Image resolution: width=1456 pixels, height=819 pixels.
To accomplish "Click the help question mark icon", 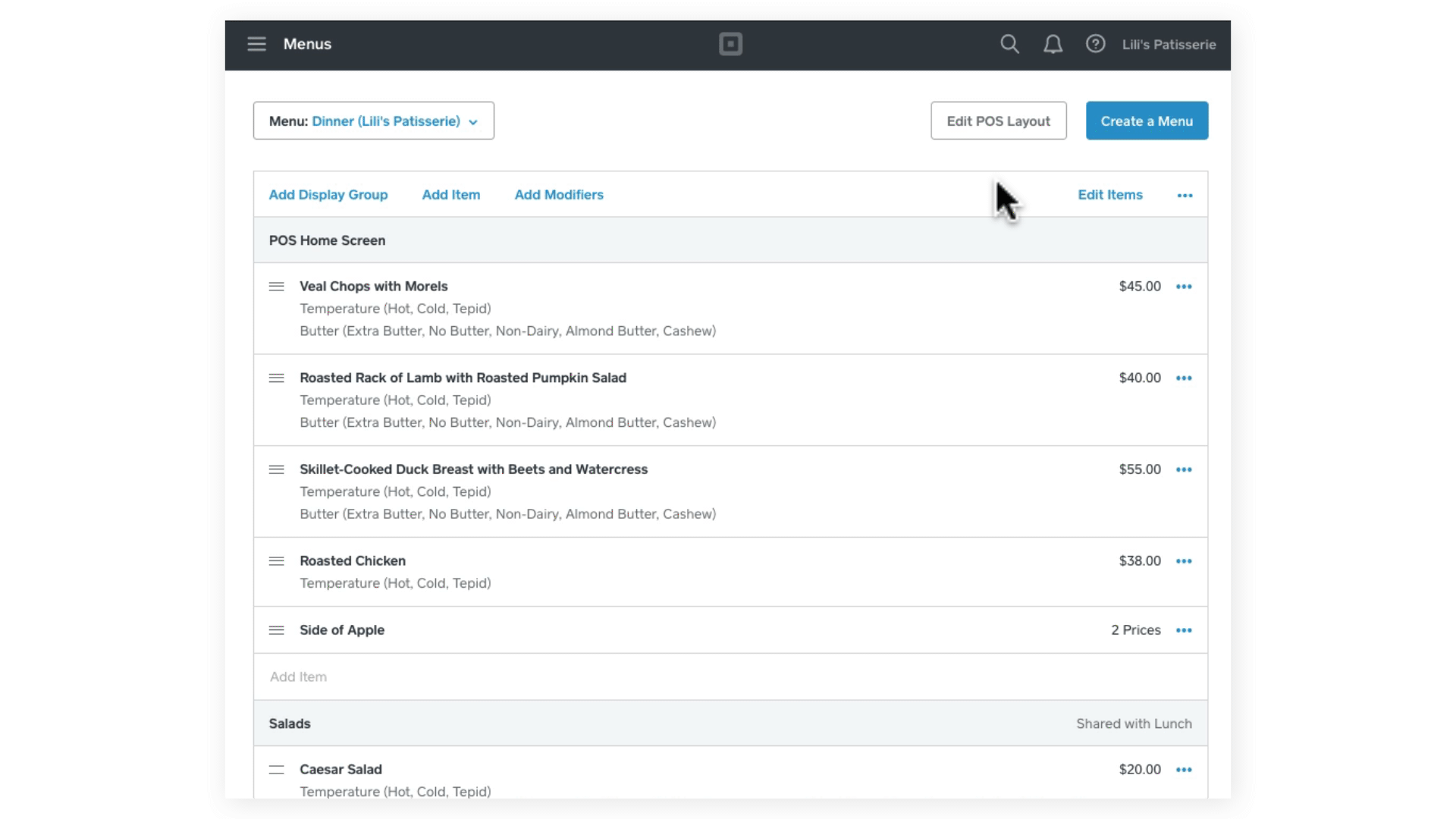I will pyautogui.click(x=1095, y=44).
